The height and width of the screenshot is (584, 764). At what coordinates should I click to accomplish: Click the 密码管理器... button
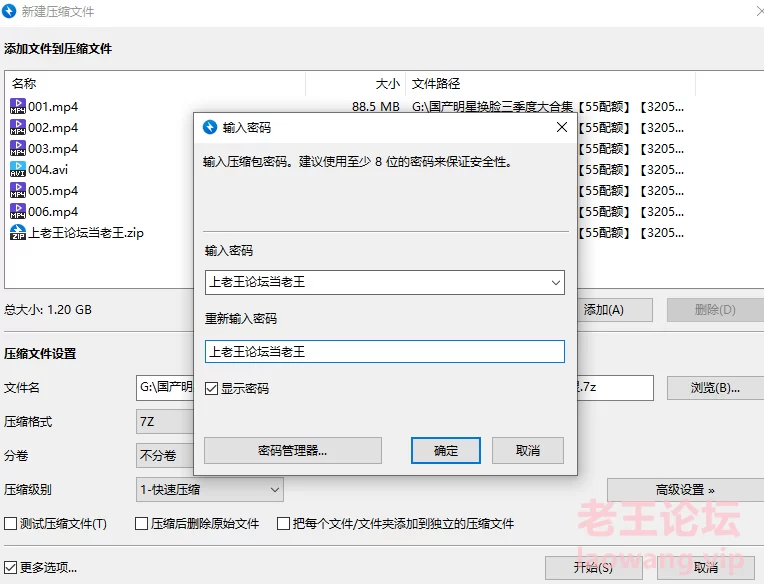[293, 451]
